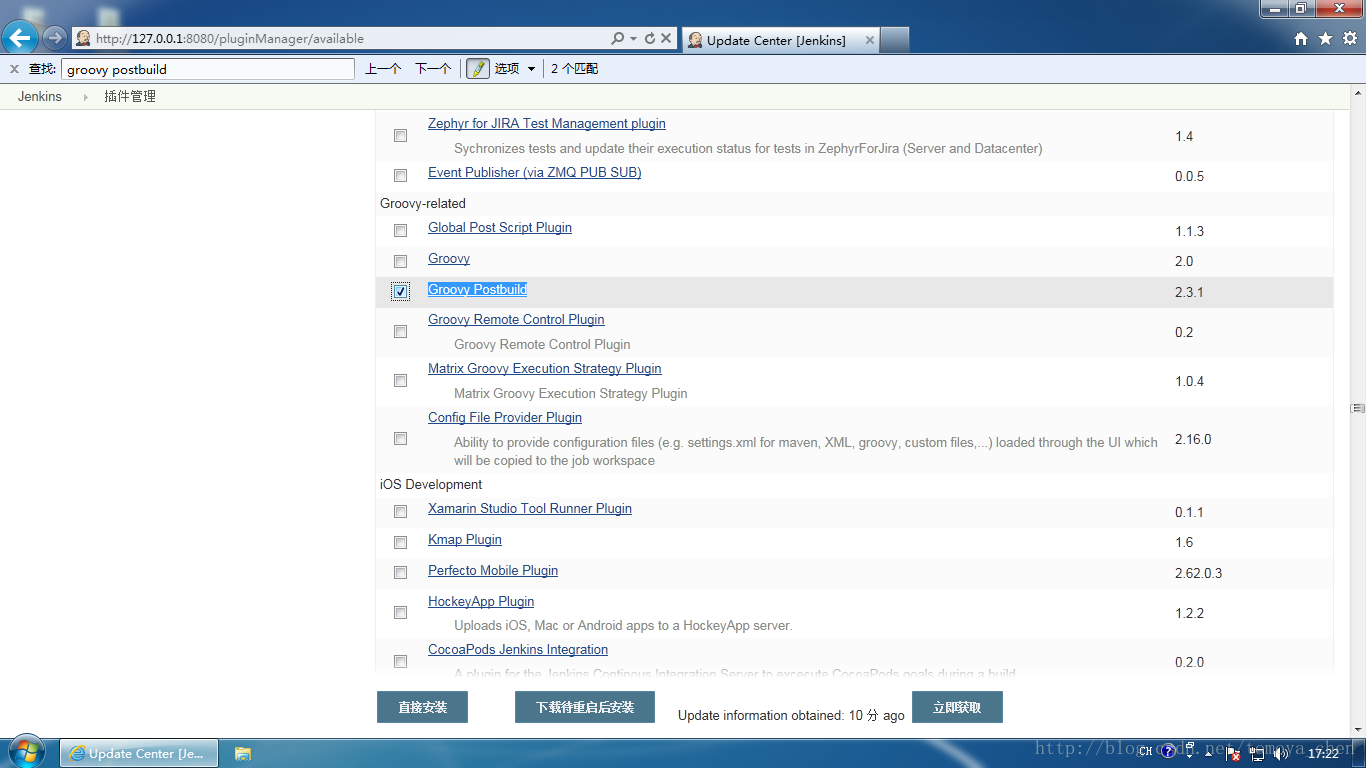Image resolution: width=1366 pixels, height=768 pixels.
Task: Open the HockeyApp Plugin link
Action: click(481, 601)
